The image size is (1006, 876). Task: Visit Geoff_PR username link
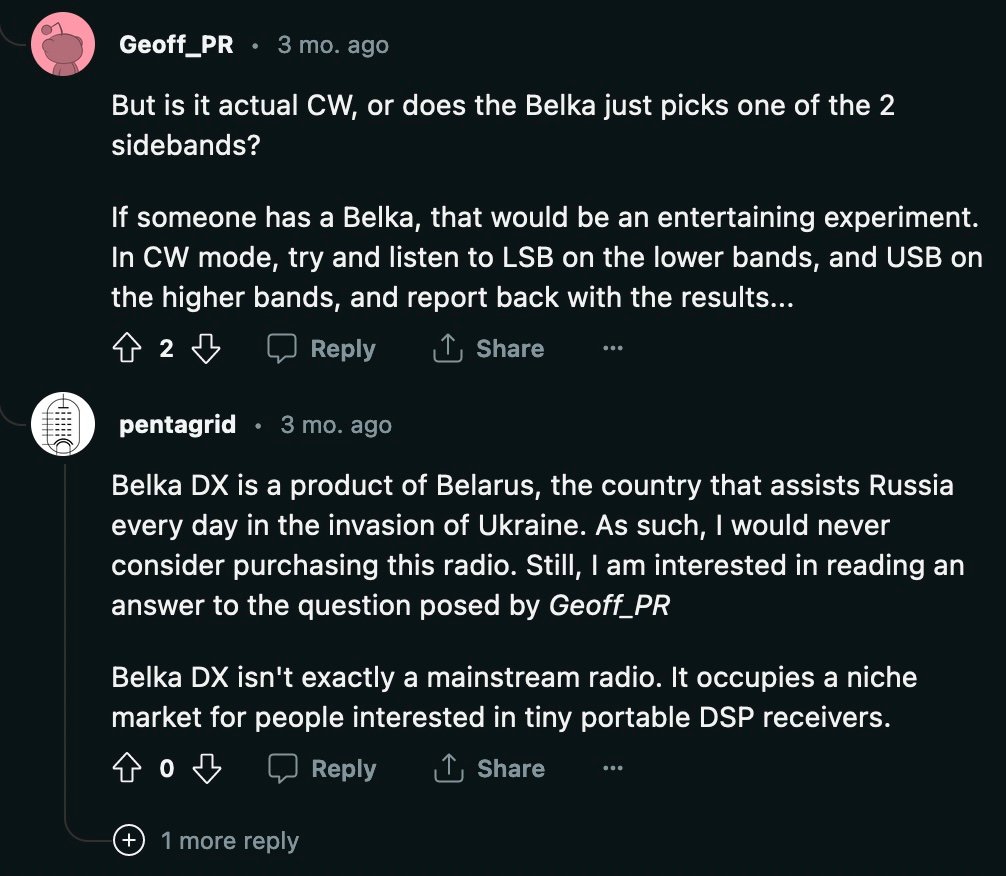176,45
